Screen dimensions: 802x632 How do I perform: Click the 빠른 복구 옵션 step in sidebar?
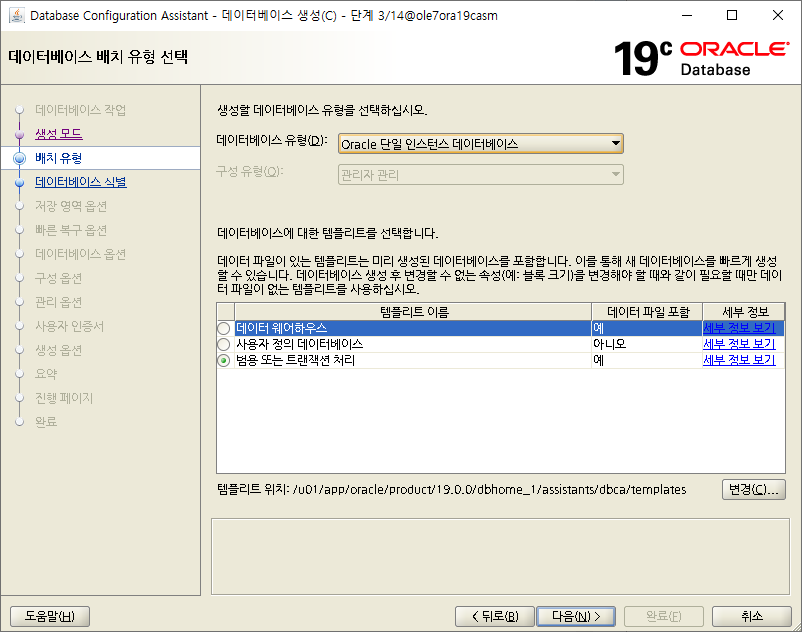(71, 230)
